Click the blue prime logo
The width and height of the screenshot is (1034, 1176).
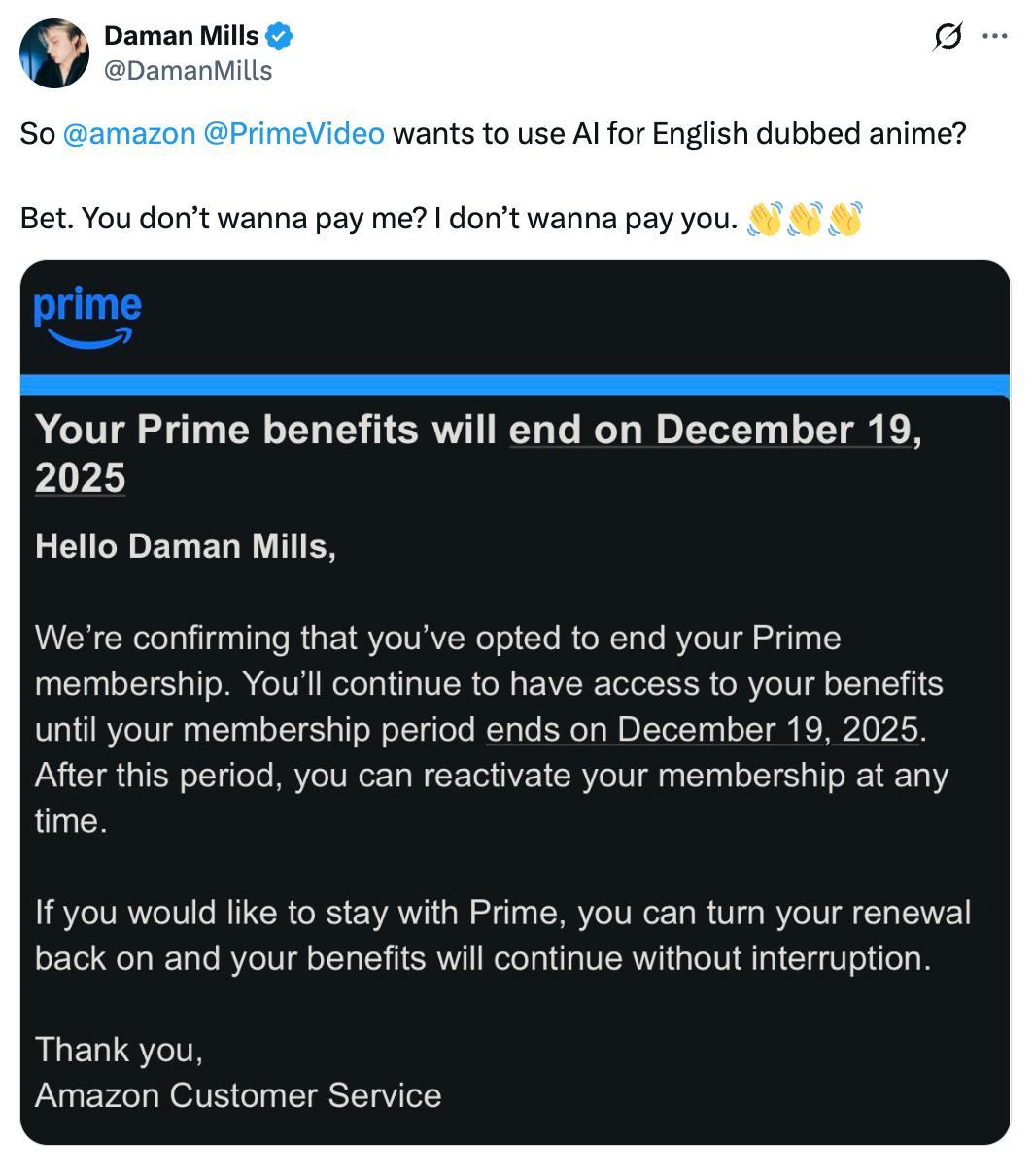pyautogui.click(x=87, y=317)
